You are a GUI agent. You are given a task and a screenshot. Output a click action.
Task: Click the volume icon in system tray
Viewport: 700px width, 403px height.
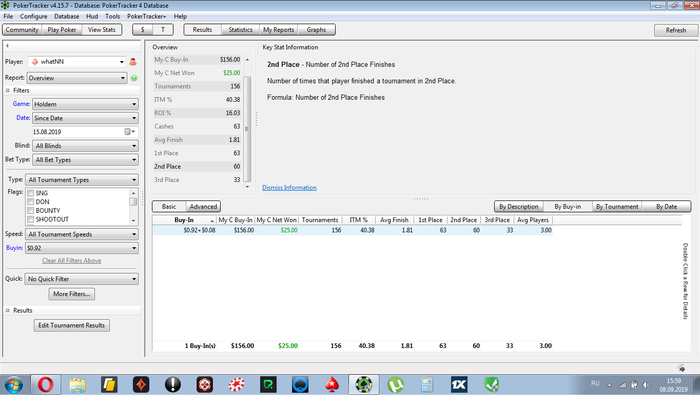646,385
